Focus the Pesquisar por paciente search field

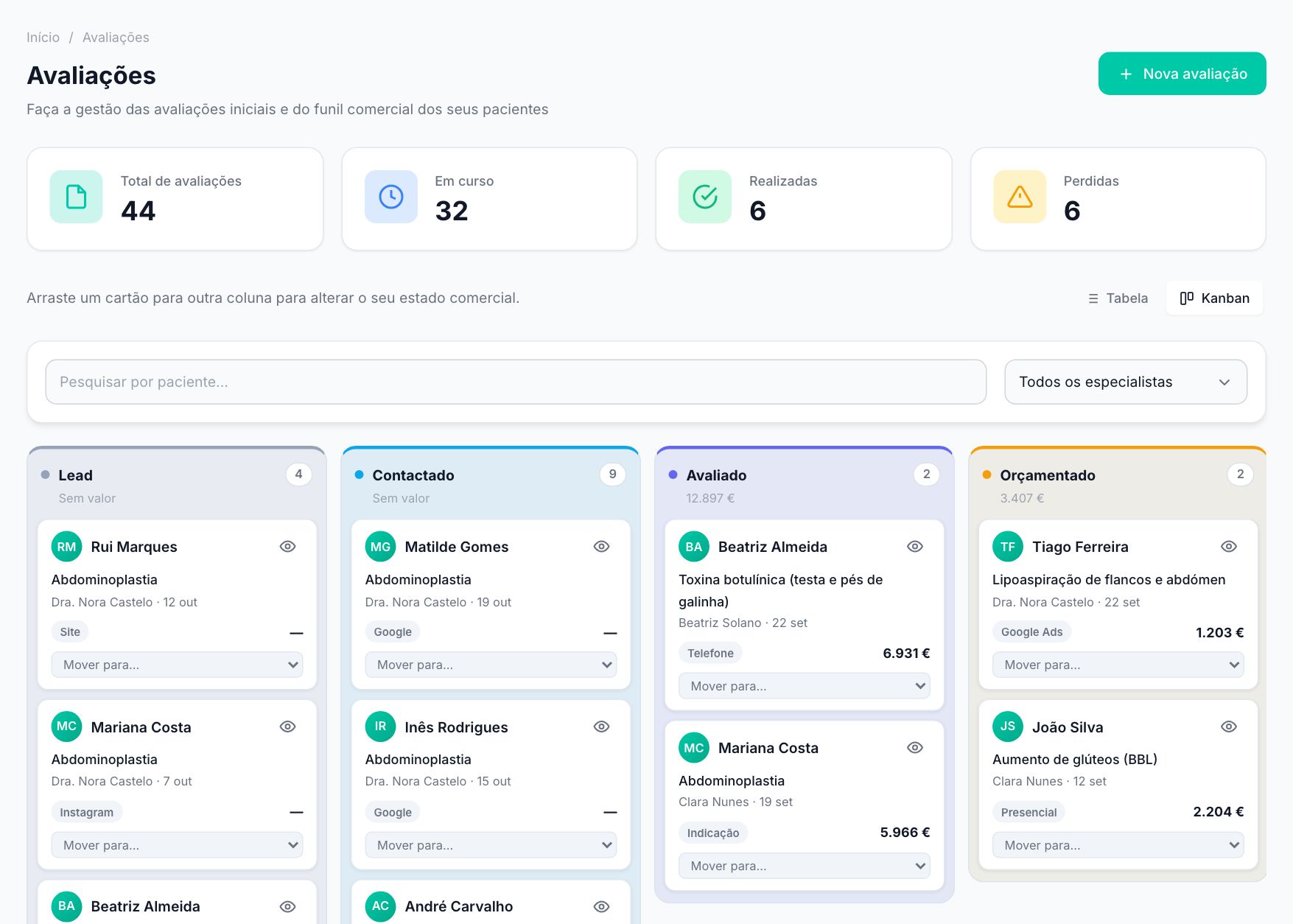pyautogui.click(x=516, y=382)
